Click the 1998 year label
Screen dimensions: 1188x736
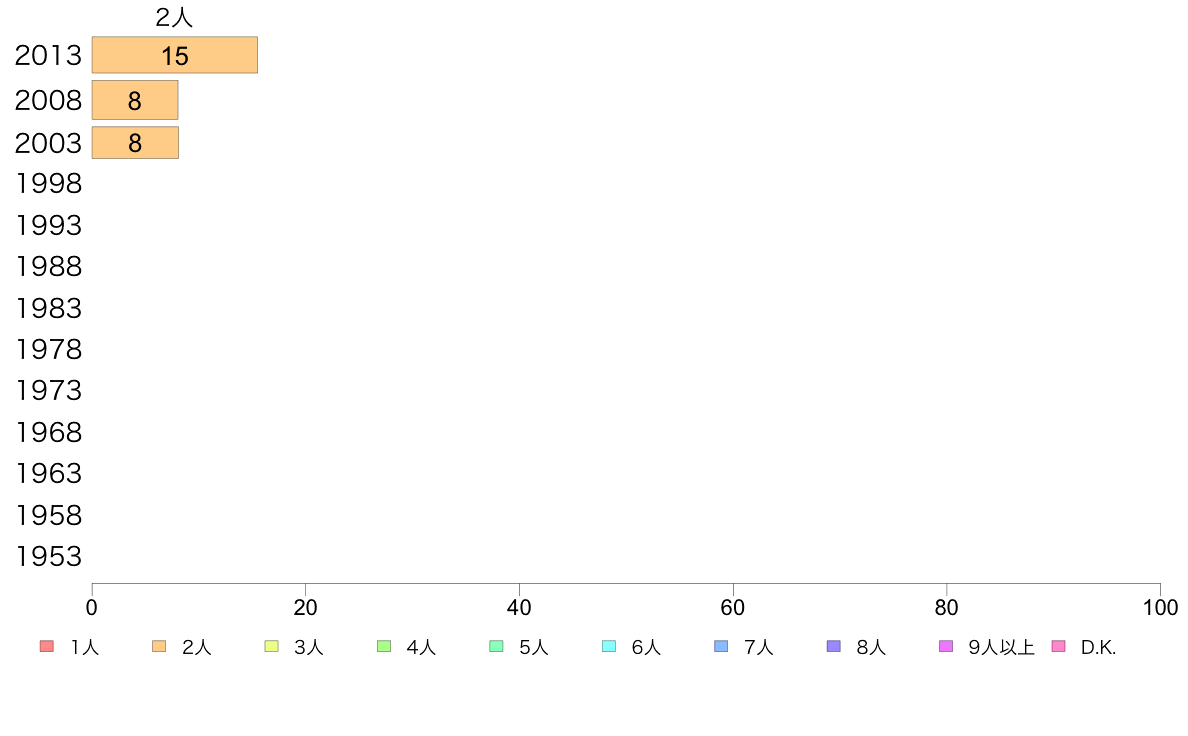(x=48, y=183)
